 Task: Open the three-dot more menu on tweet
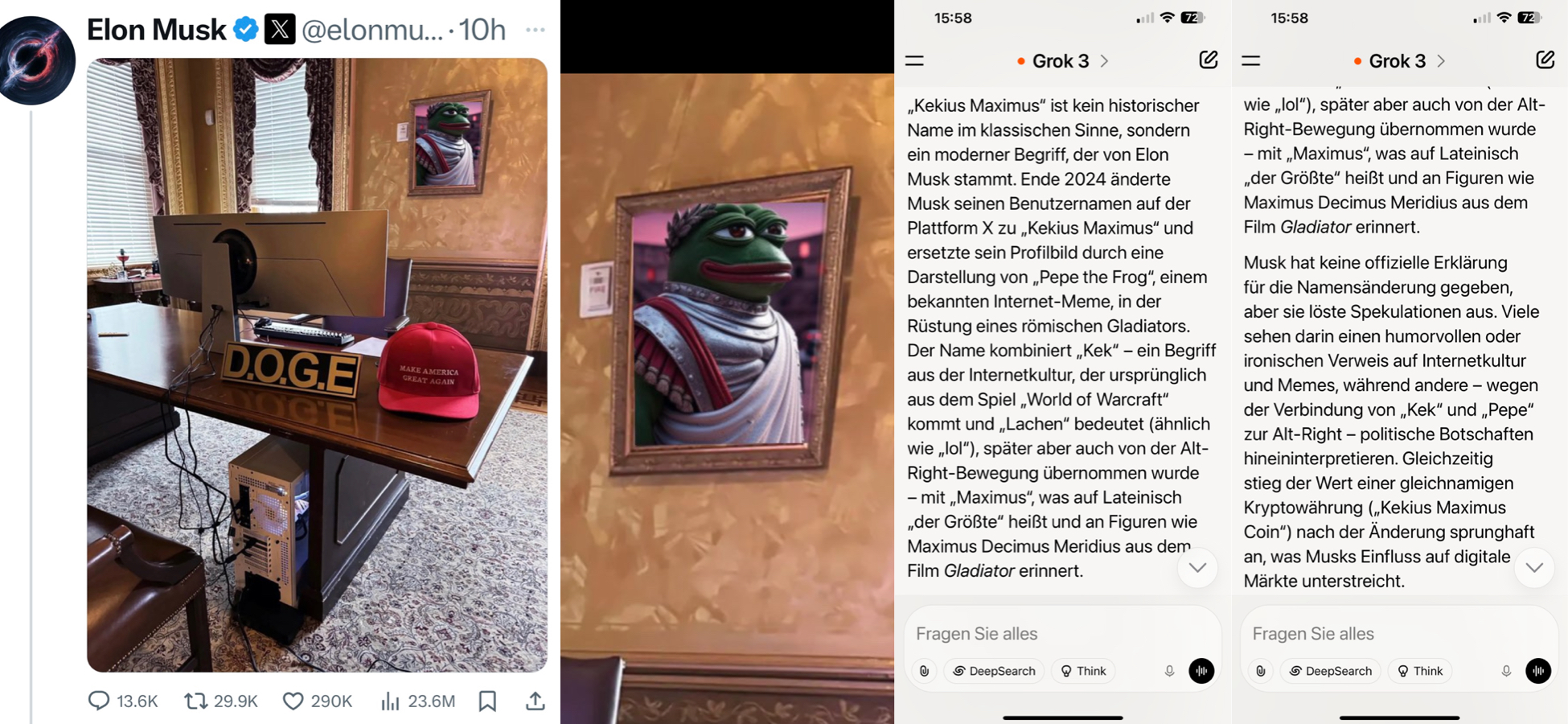(535, 30)
